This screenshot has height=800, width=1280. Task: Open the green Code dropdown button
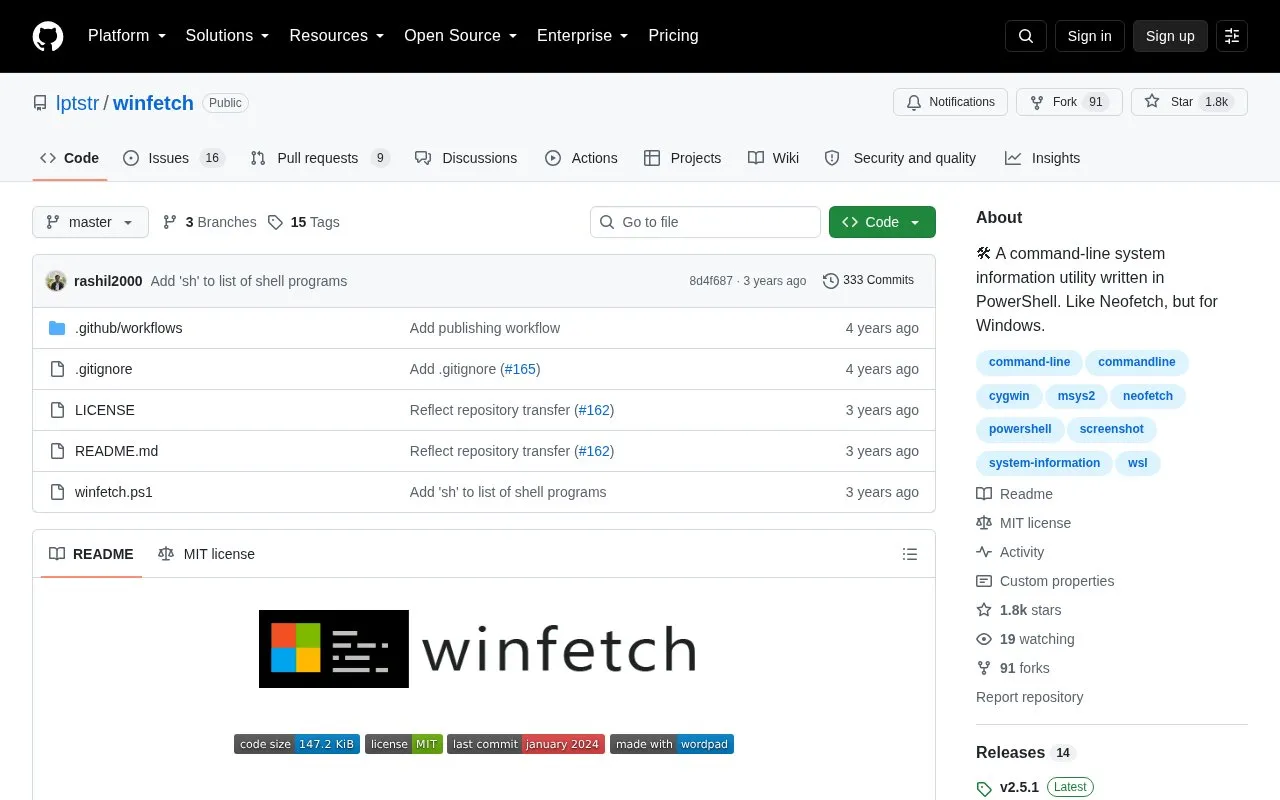(x=882, y=222)
